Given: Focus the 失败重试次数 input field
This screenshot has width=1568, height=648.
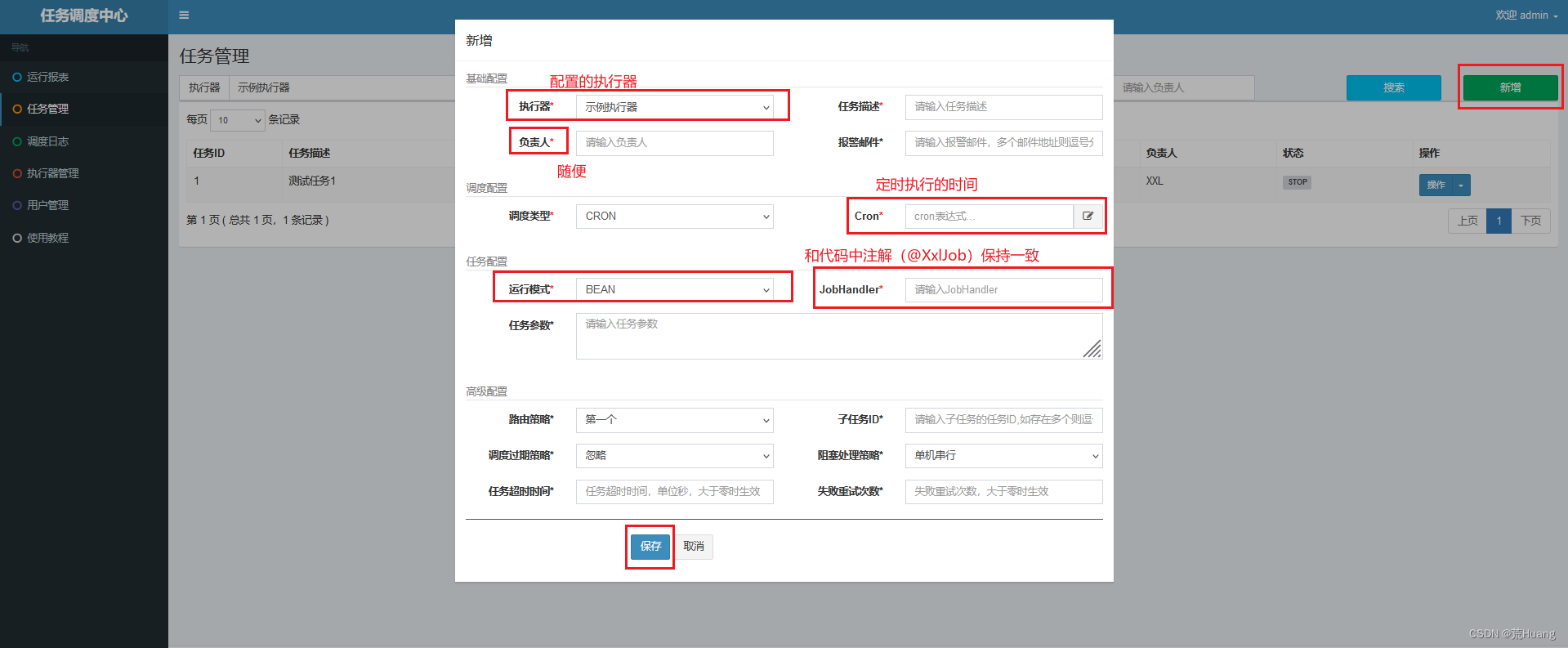Looking at the screenshot, I should point(1003,492).
